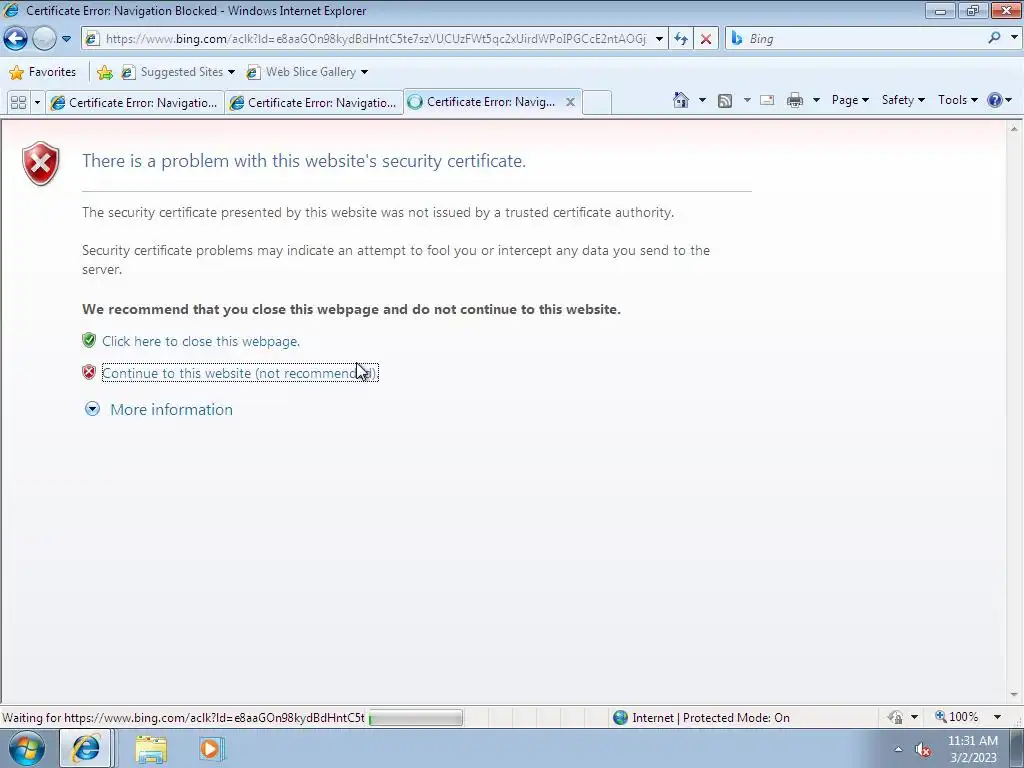Click the Read Mail envelope icon
Screen dimensions: 1024x768
[x=767, y=100]
